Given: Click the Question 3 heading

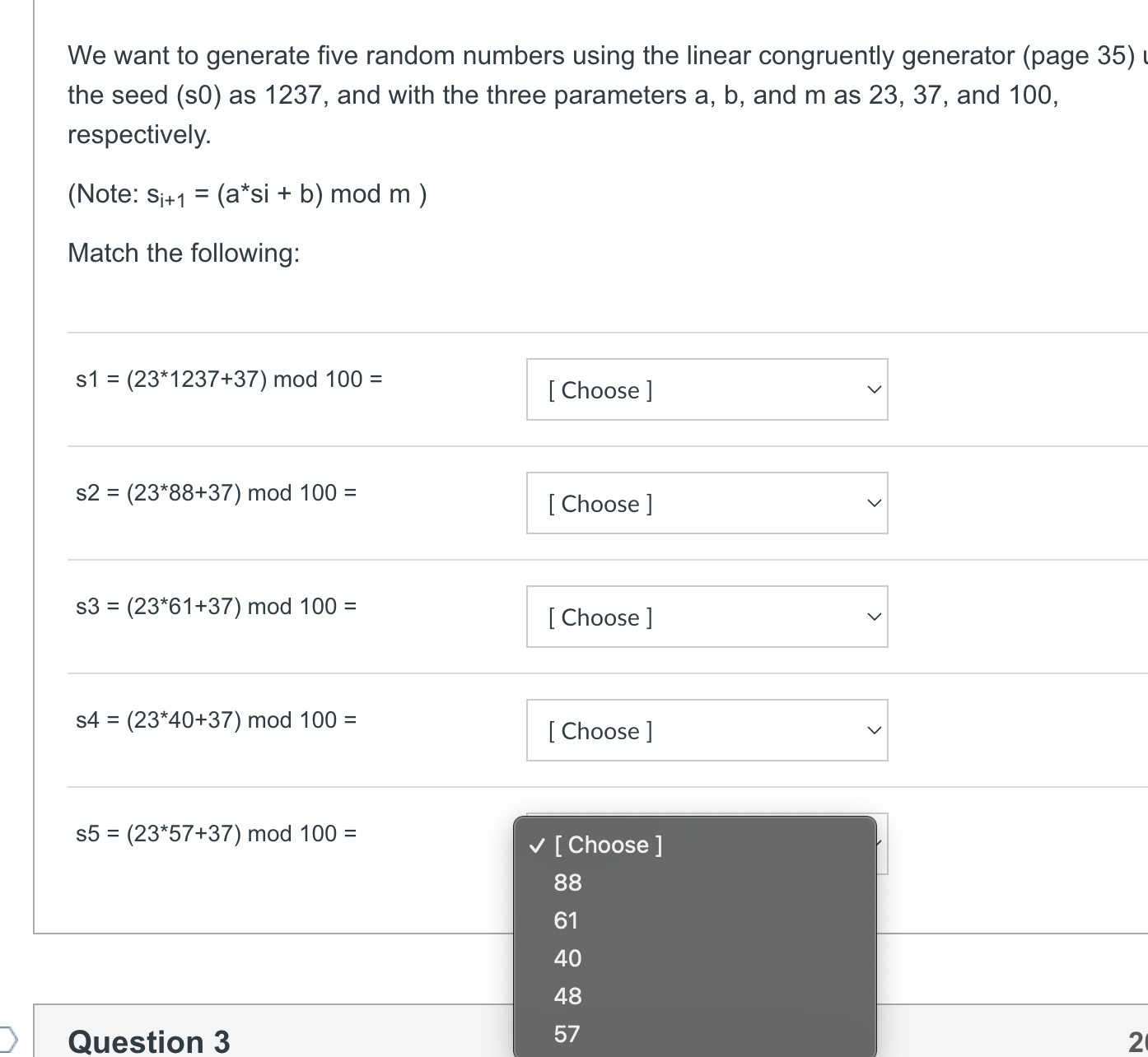Looking at the screenshot, I should (x=149, y=1041).
